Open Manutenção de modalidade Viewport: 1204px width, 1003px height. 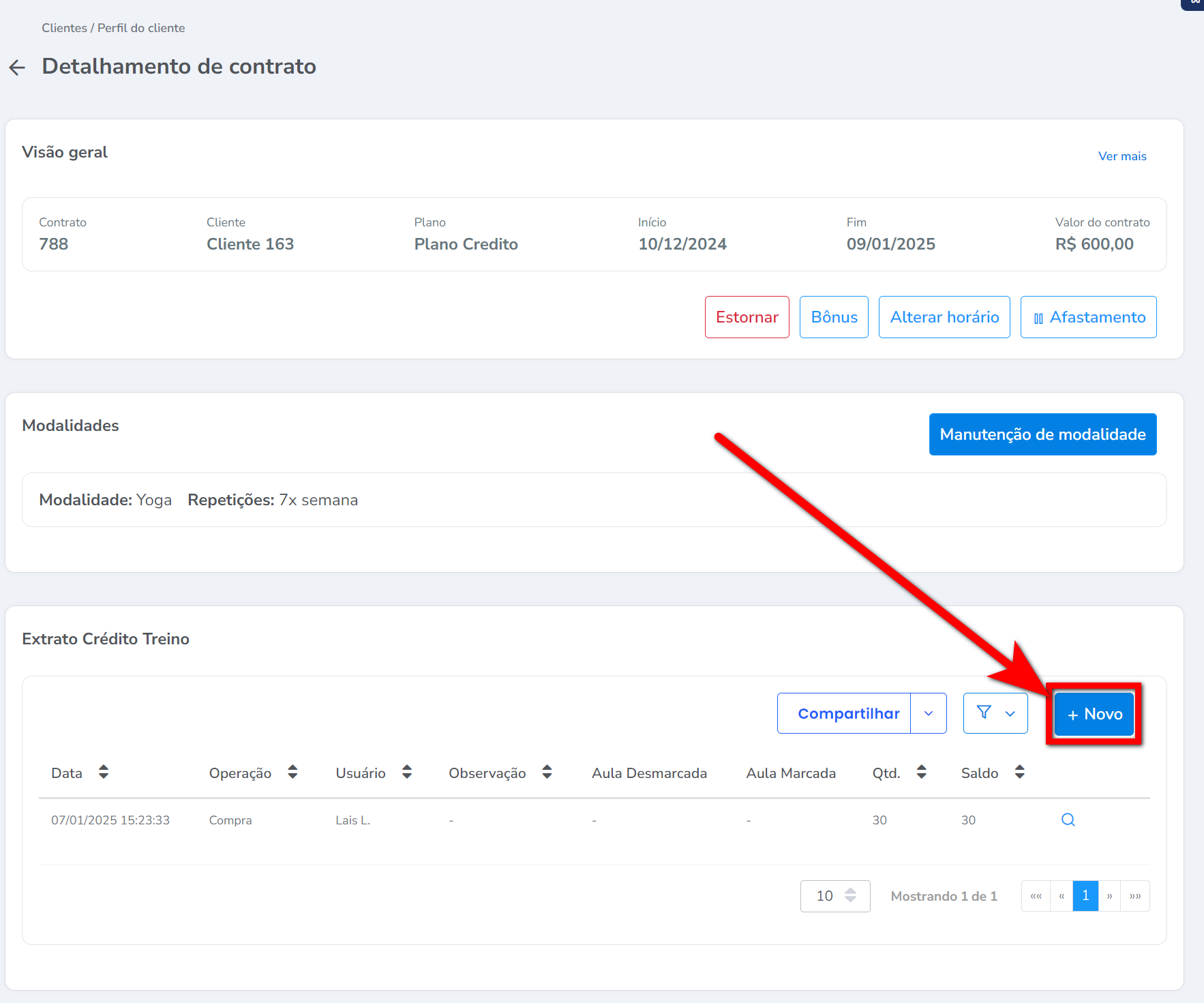coord(1042,434)
